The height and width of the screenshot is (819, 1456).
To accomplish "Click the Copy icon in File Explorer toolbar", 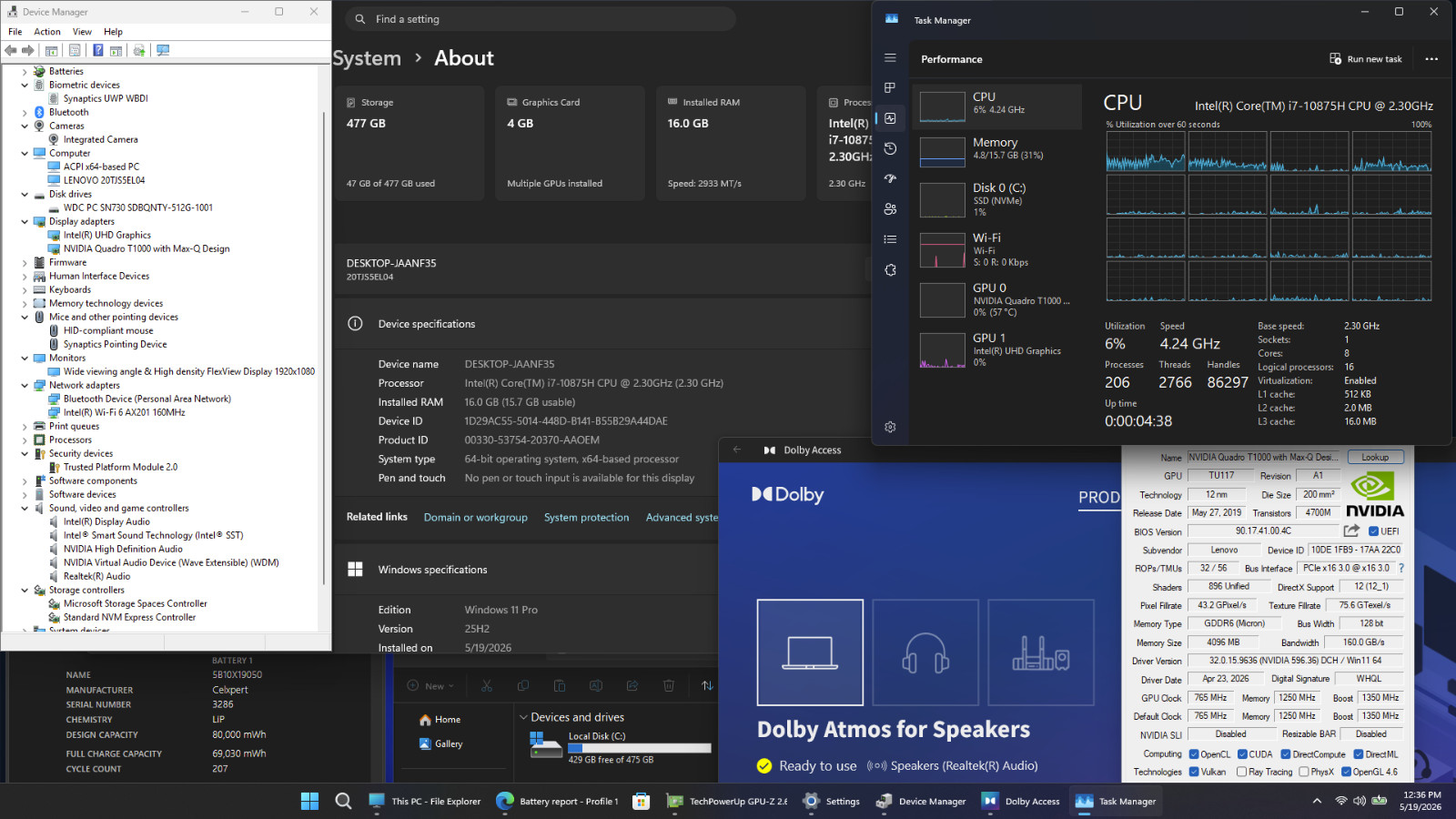I will click(x=523, y=685).
